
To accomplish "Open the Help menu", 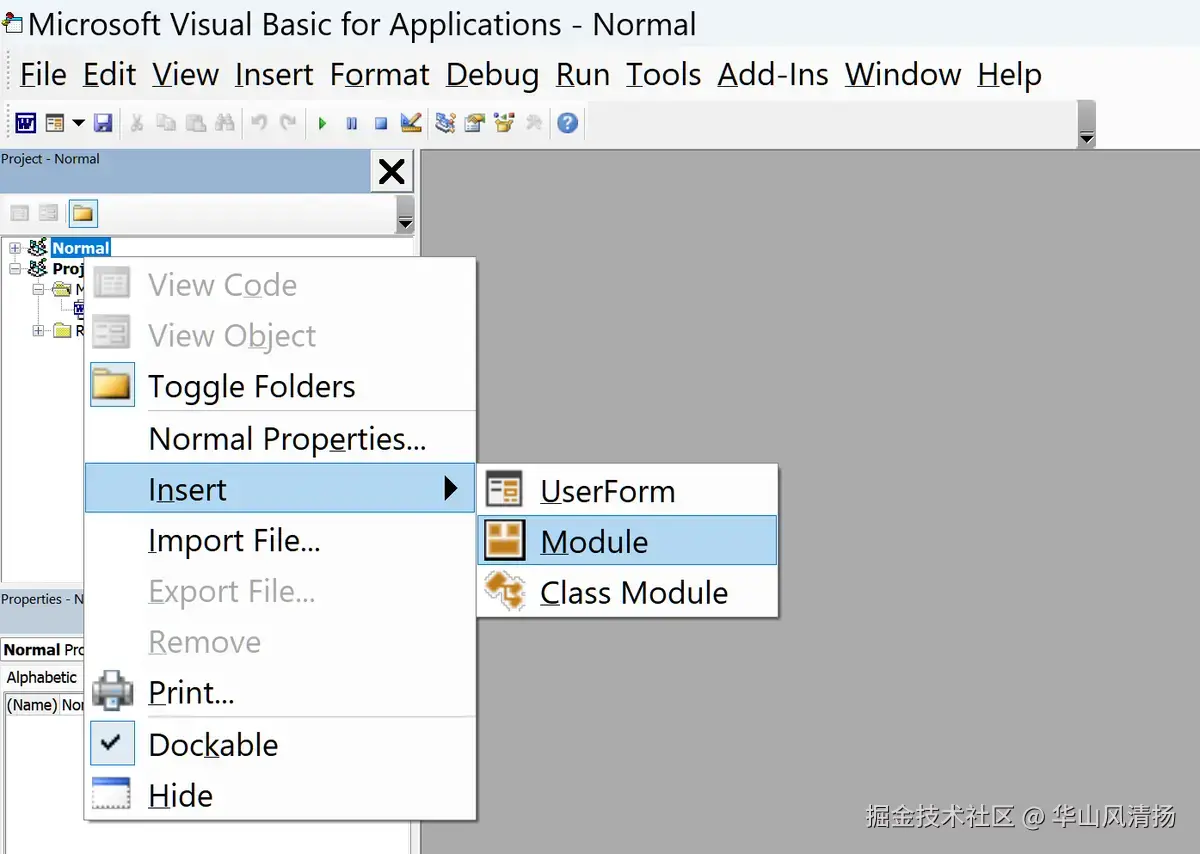I will [1010, 74].
